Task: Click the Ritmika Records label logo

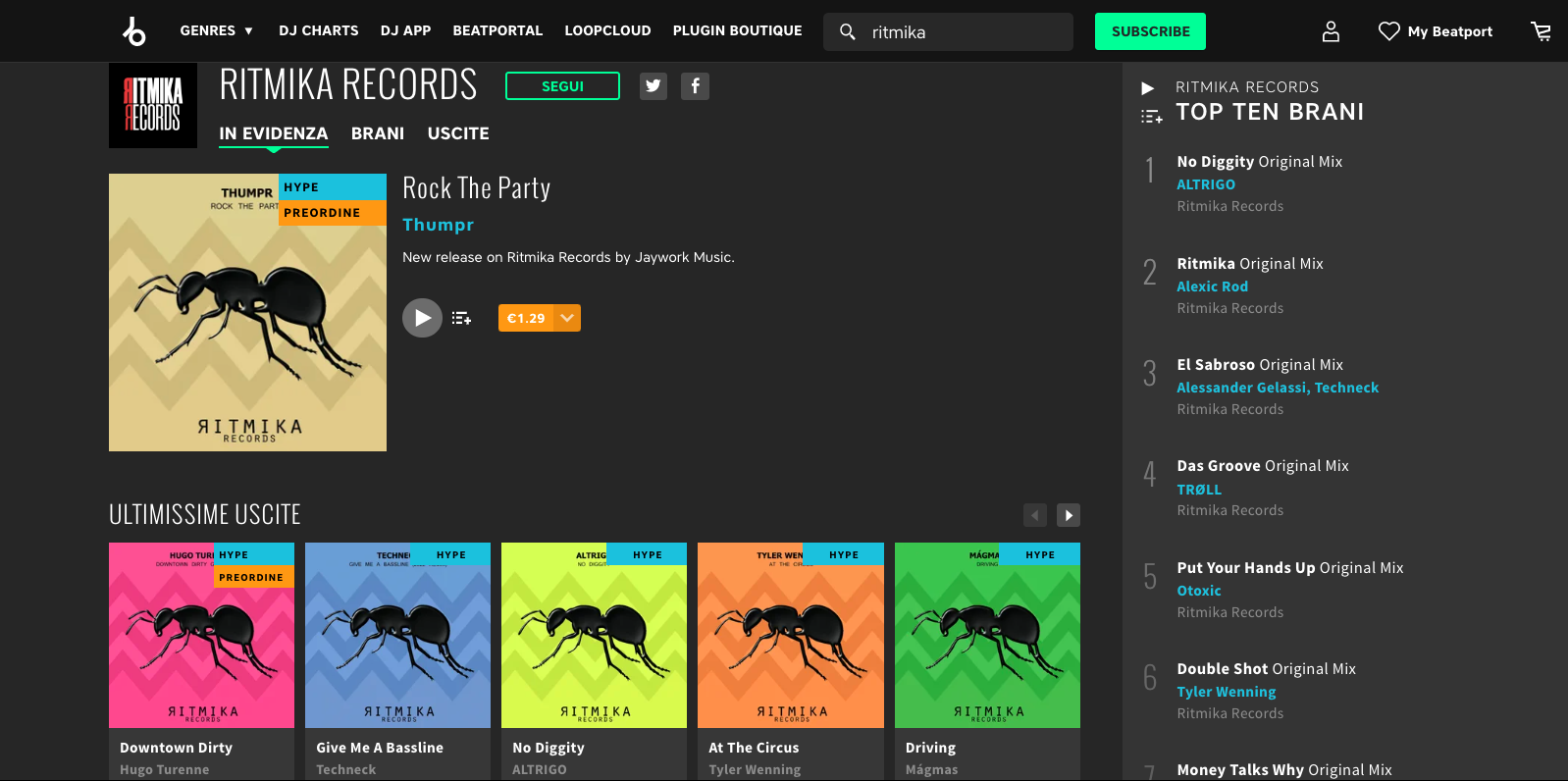Action: [153, 106]
